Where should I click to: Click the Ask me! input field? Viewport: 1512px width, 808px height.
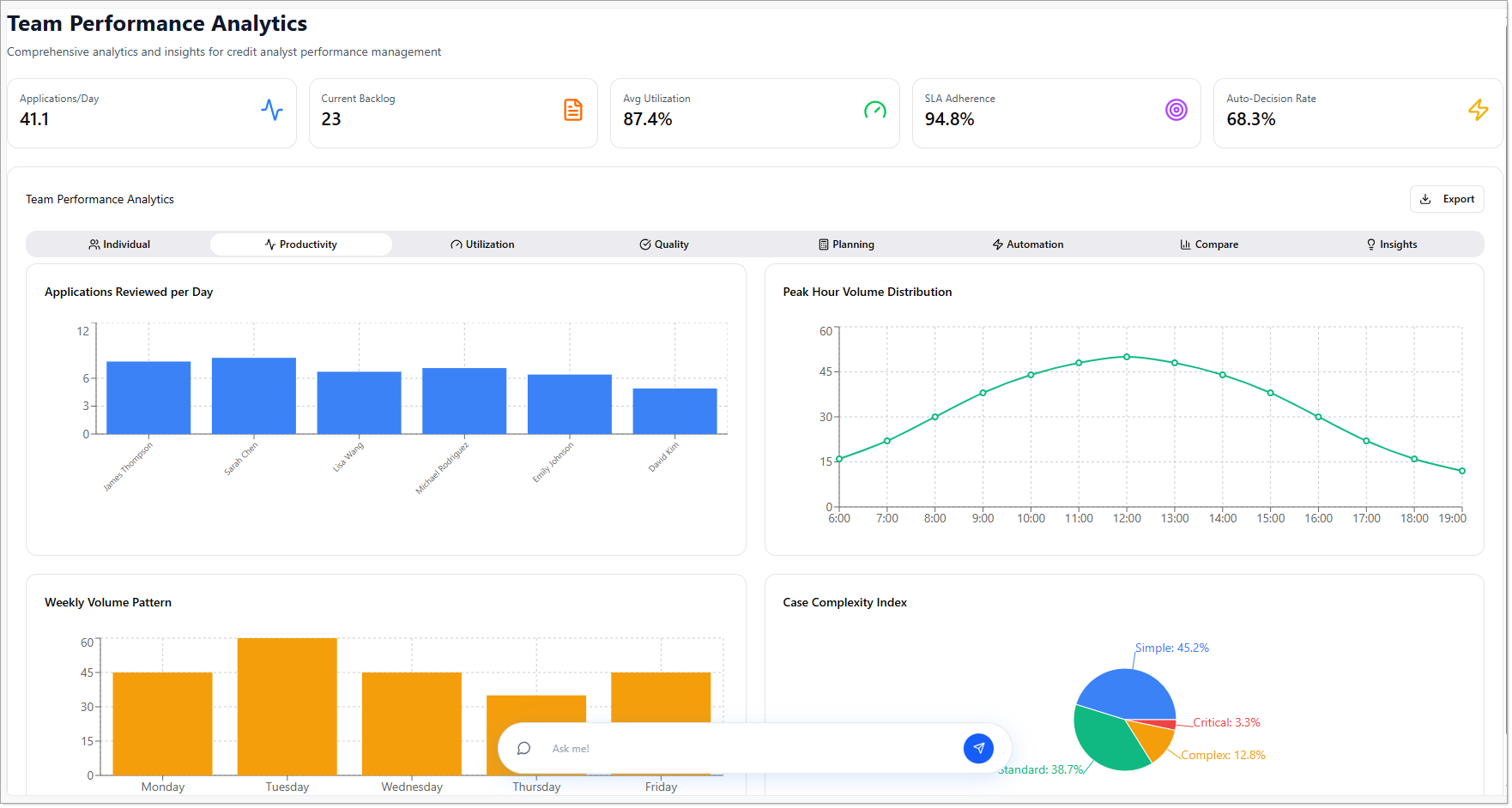click(747, 749)
